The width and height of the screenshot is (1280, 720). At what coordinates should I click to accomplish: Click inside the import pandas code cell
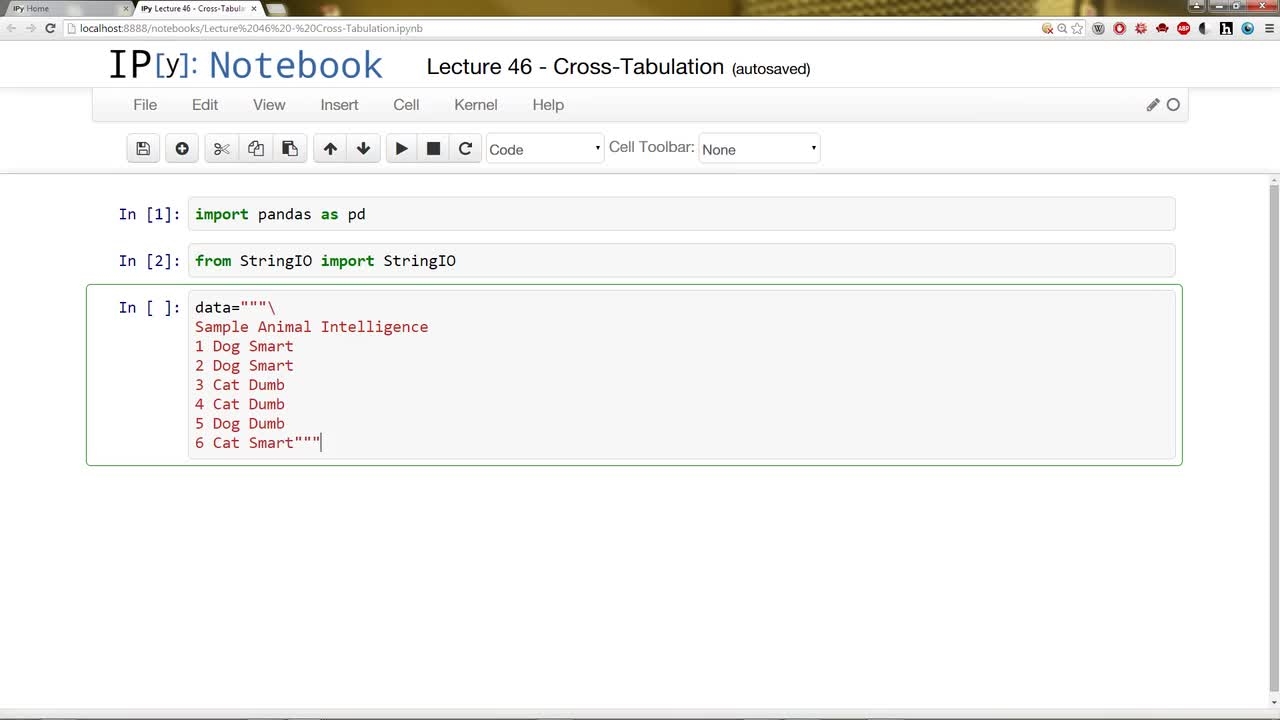pyautogui.click(x=681, y=214)
